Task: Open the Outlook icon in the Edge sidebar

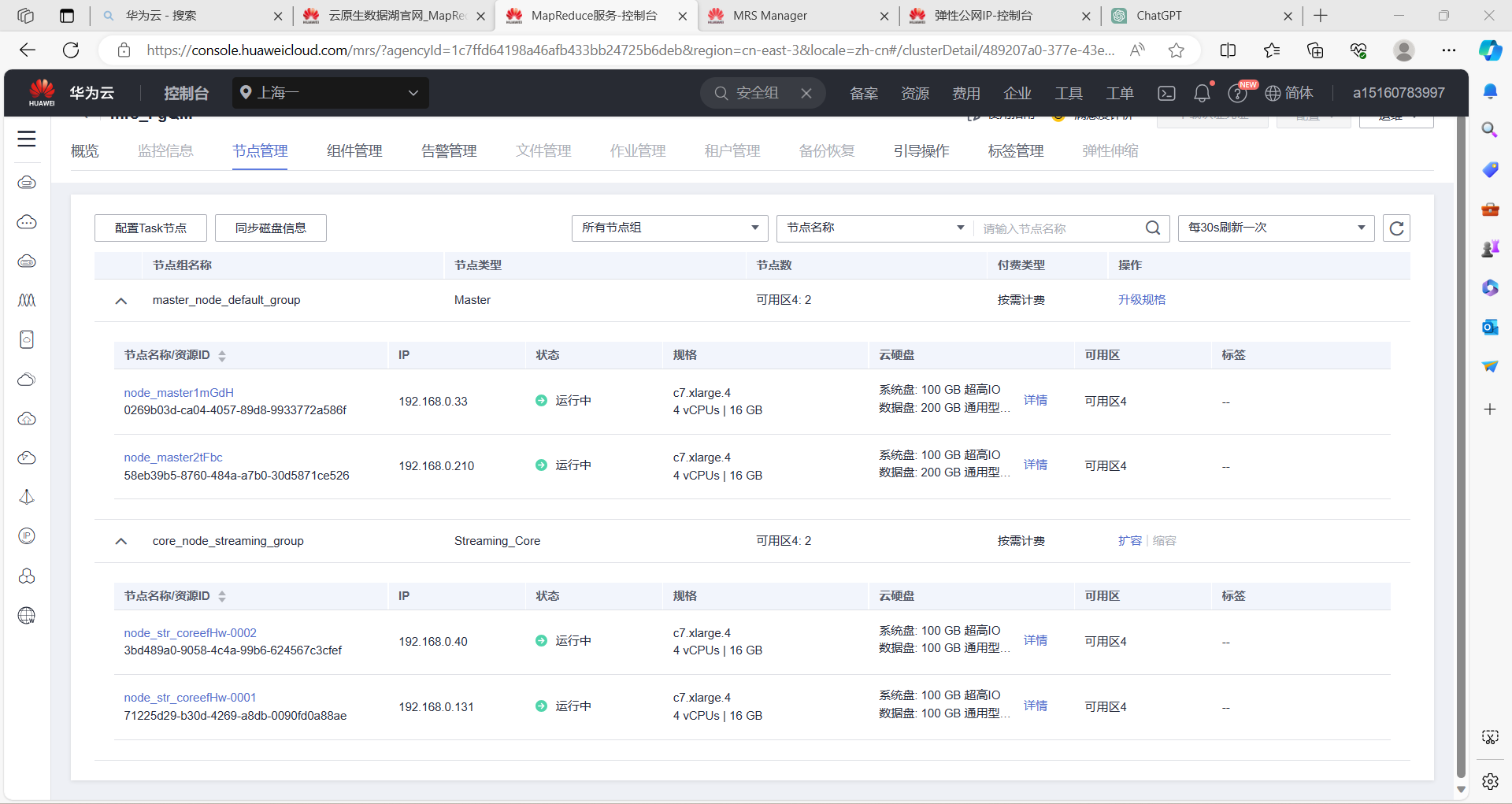Action: 1490,327
